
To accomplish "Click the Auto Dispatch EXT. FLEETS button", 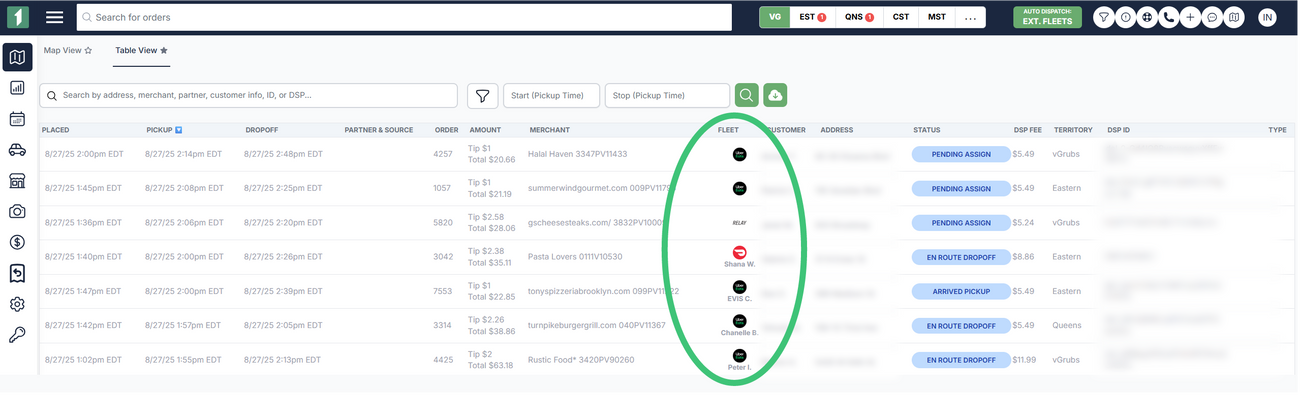I will coord(1047,17).
